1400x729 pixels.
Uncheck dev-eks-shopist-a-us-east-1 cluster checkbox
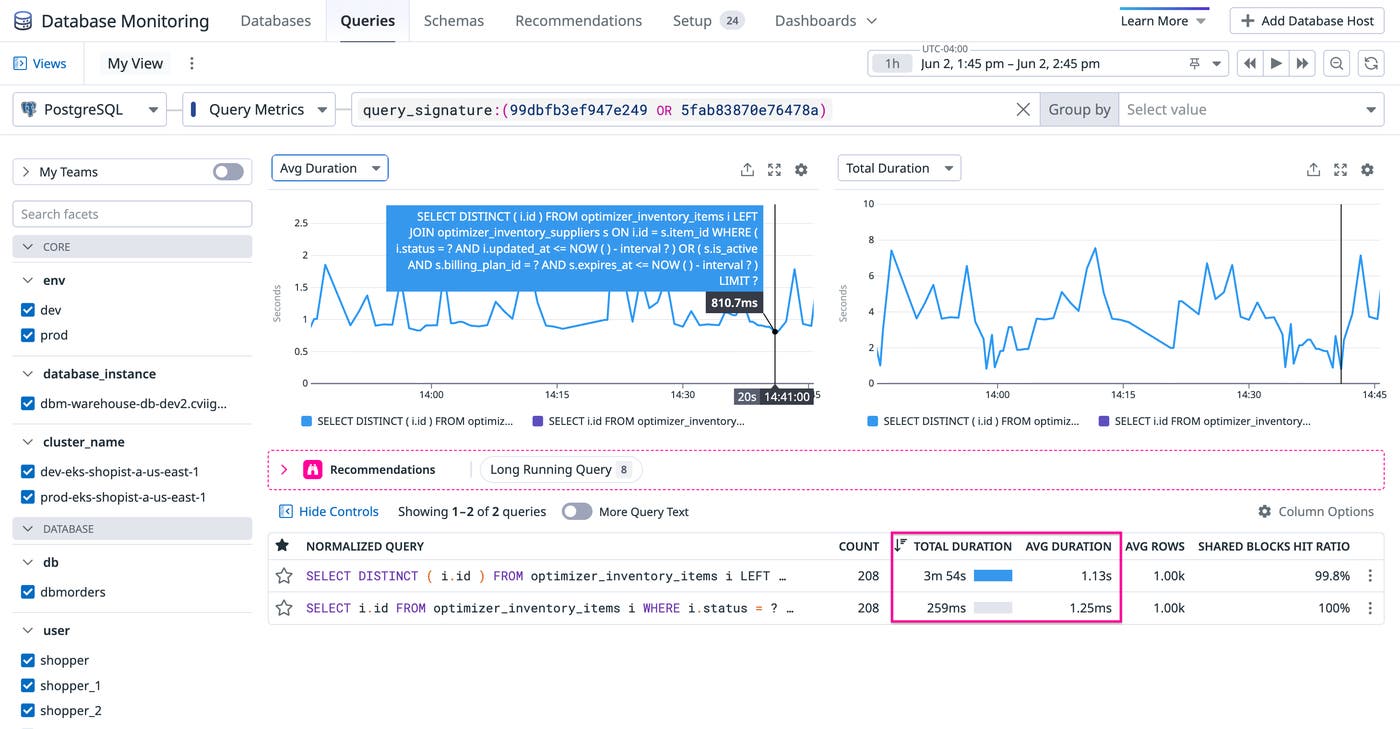(28, 471)
